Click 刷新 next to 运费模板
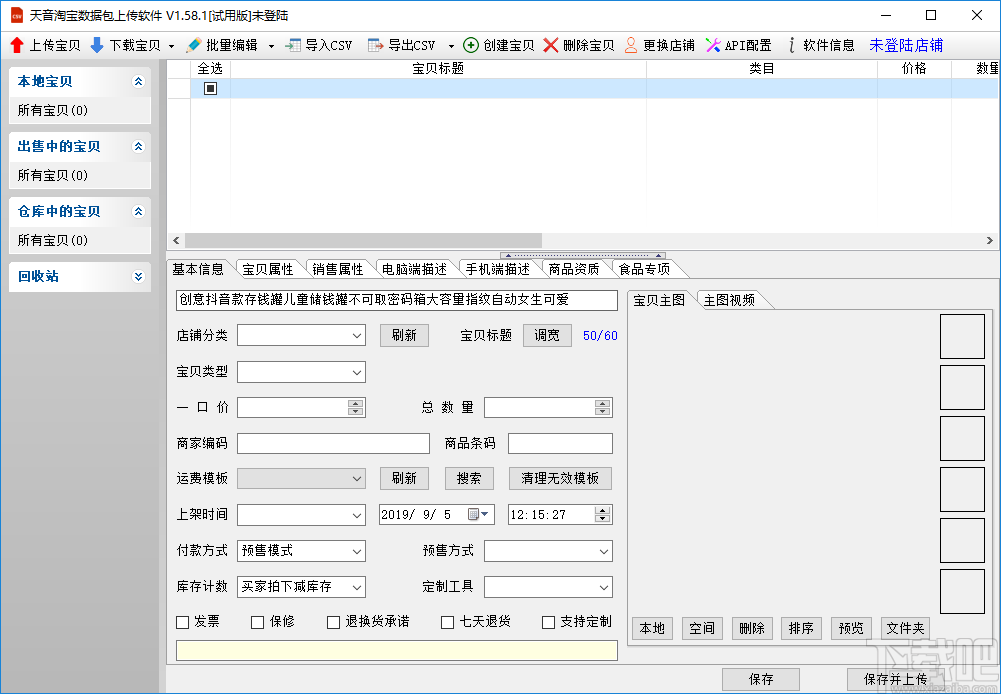The image size is (1001, 694). [404, 478]
